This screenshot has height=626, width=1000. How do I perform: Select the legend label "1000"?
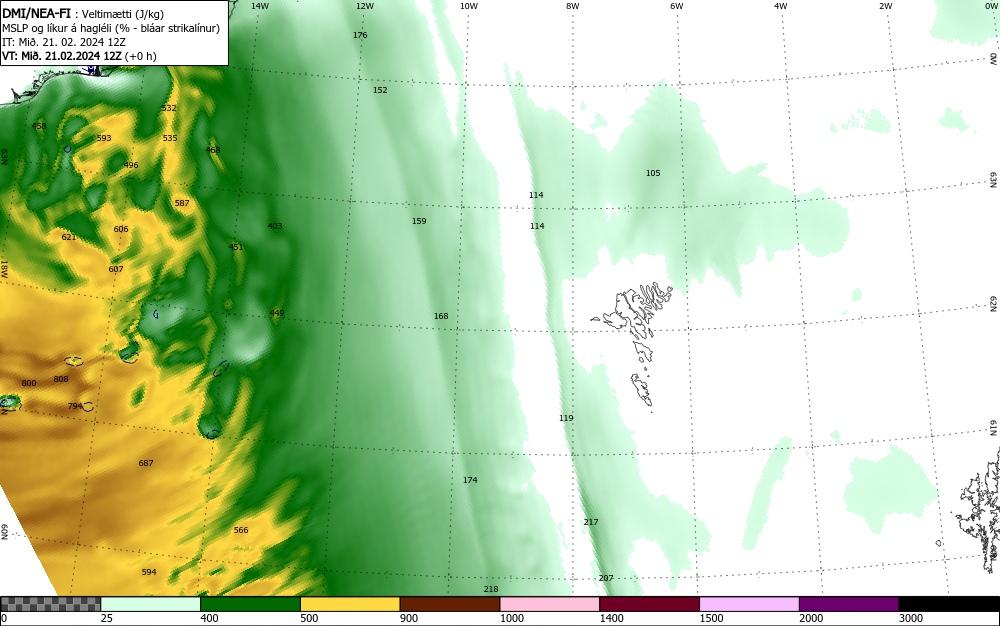pyautogui.click(x=511, y=618)
